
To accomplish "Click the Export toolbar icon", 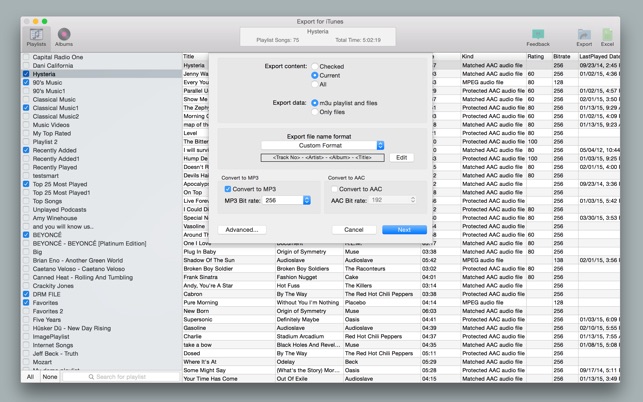I will pos(584,36).
